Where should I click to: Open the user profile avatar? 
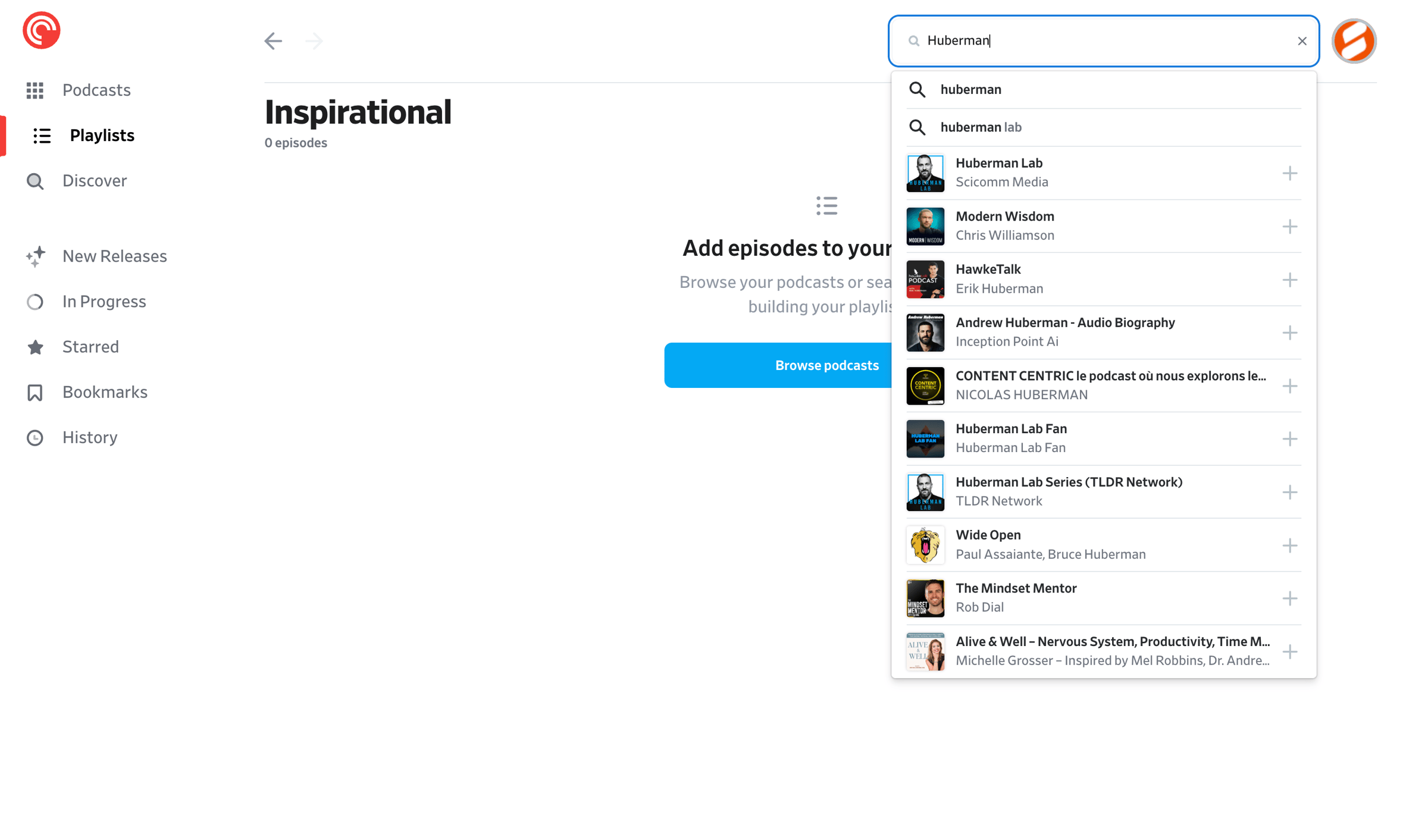coord(1354,40)
